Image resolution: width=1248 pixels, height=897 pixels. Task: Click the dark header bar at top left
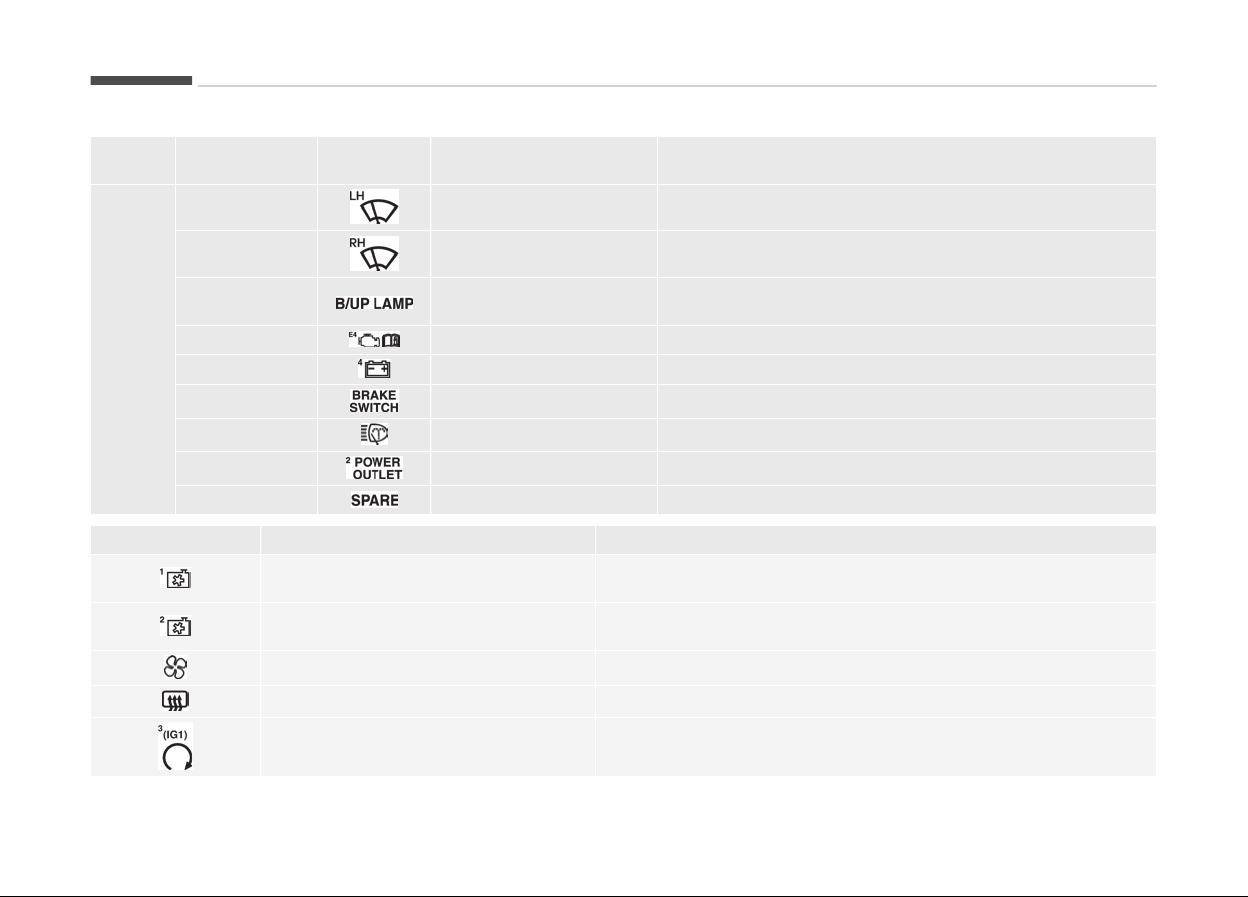tap(141, 80)
